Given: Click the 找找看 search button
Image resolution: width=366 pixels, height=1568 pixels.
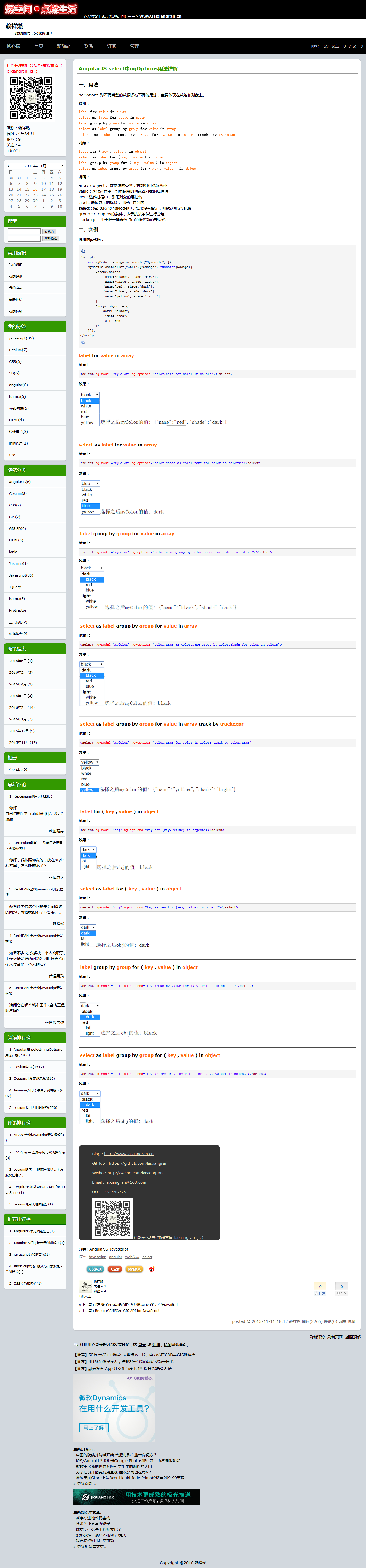Looking at the screenshot, I should tap(49, 231).
